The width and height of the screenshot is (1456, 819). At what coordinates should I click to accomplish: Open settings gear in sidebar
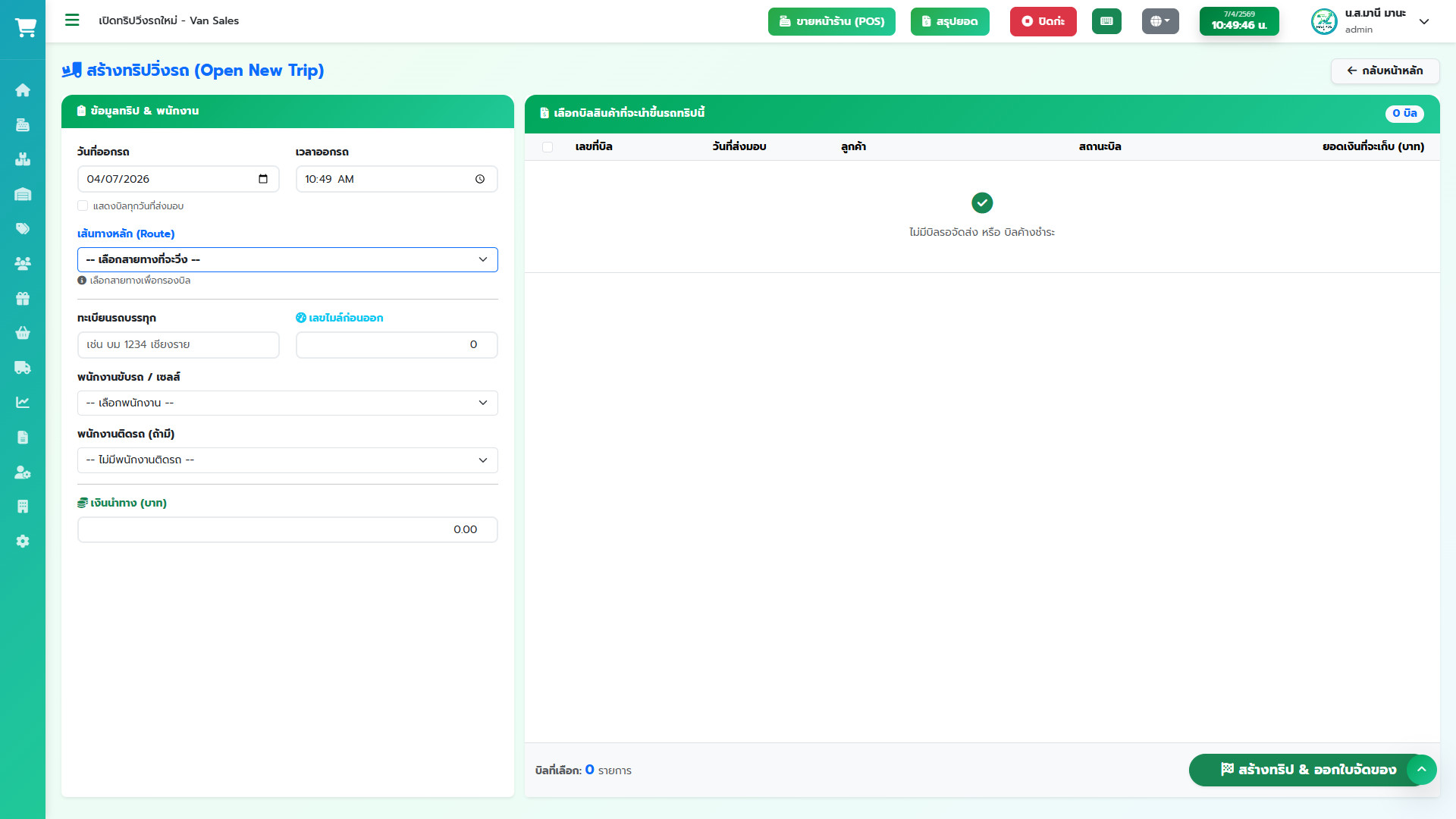coord(23,541)
